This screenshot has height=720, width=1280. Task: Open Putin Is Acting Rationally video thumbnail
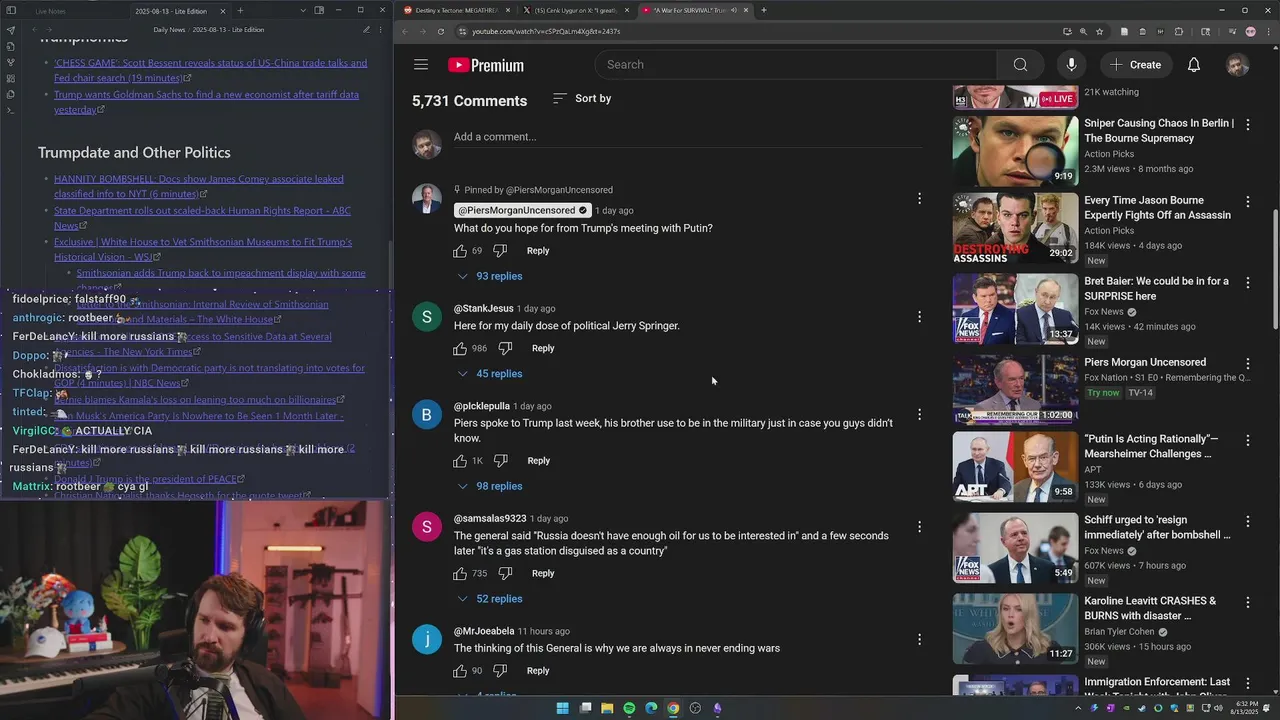coord(1015,467)
